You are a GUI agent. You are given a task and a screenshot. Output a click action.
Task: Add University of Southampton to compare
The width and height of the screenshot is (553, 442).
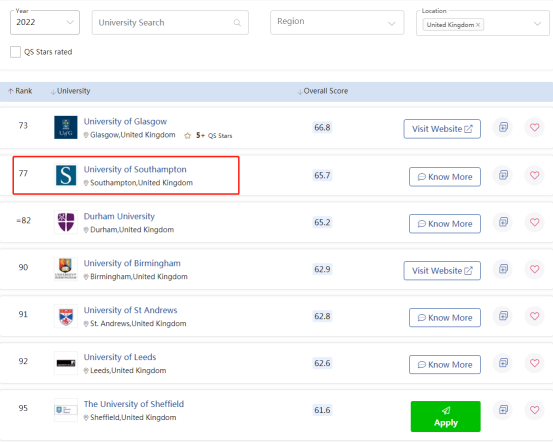[x=503, y=175]
